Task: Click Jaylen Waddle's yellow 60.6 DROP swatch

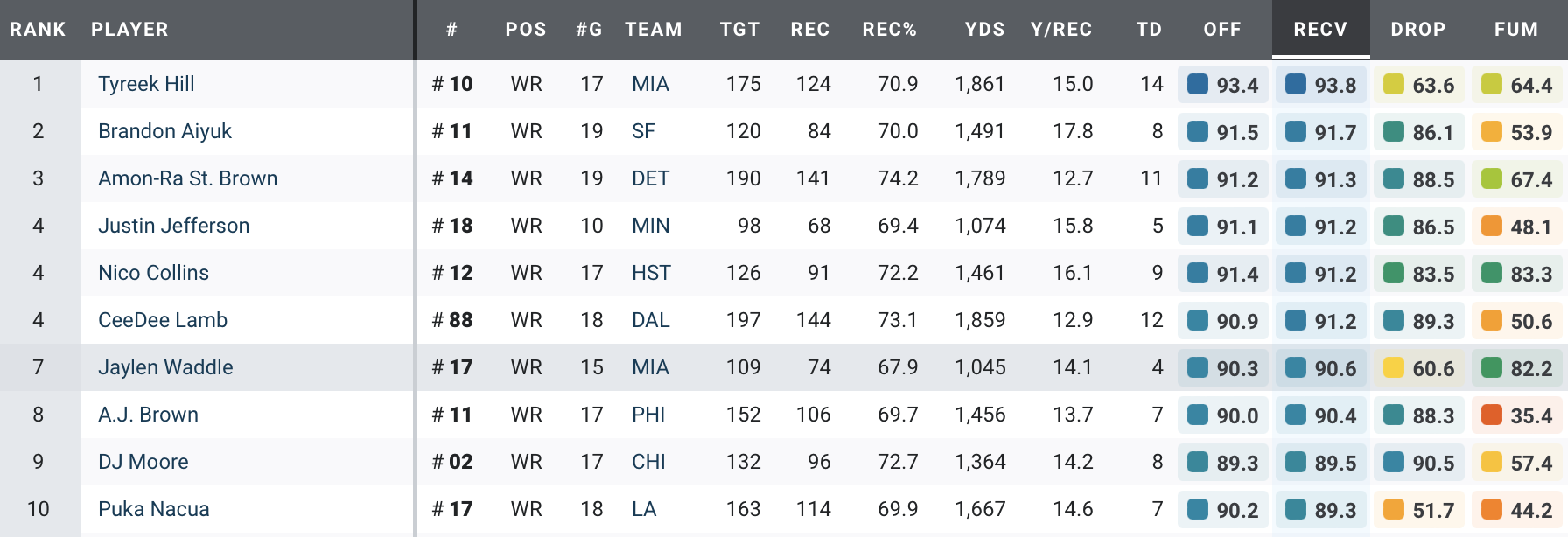Action: 1394,367
